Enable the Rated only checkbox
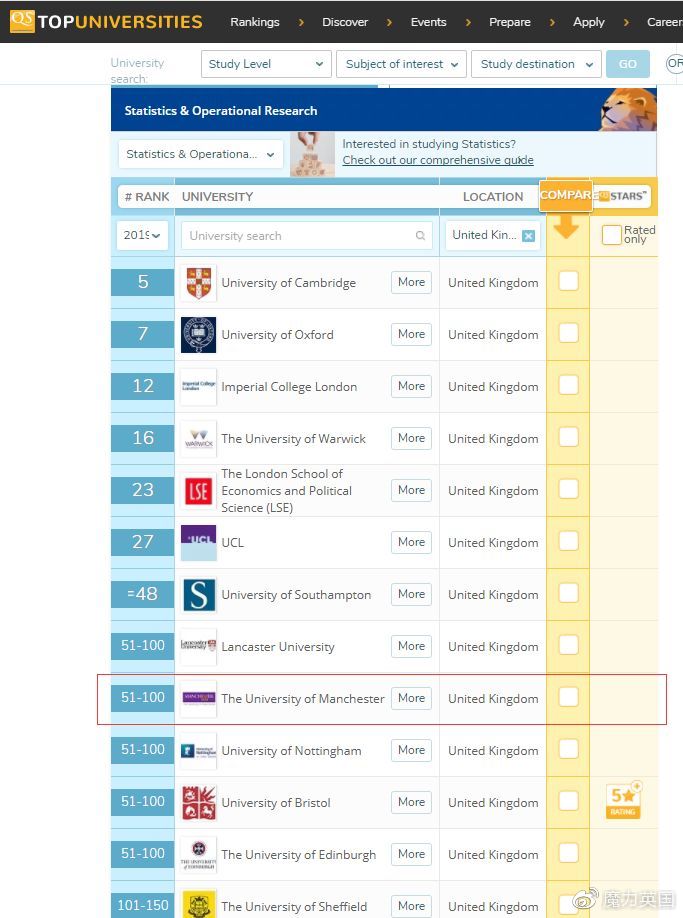Image resolution: width=683 pixels, height=918 pixels. 612,235
